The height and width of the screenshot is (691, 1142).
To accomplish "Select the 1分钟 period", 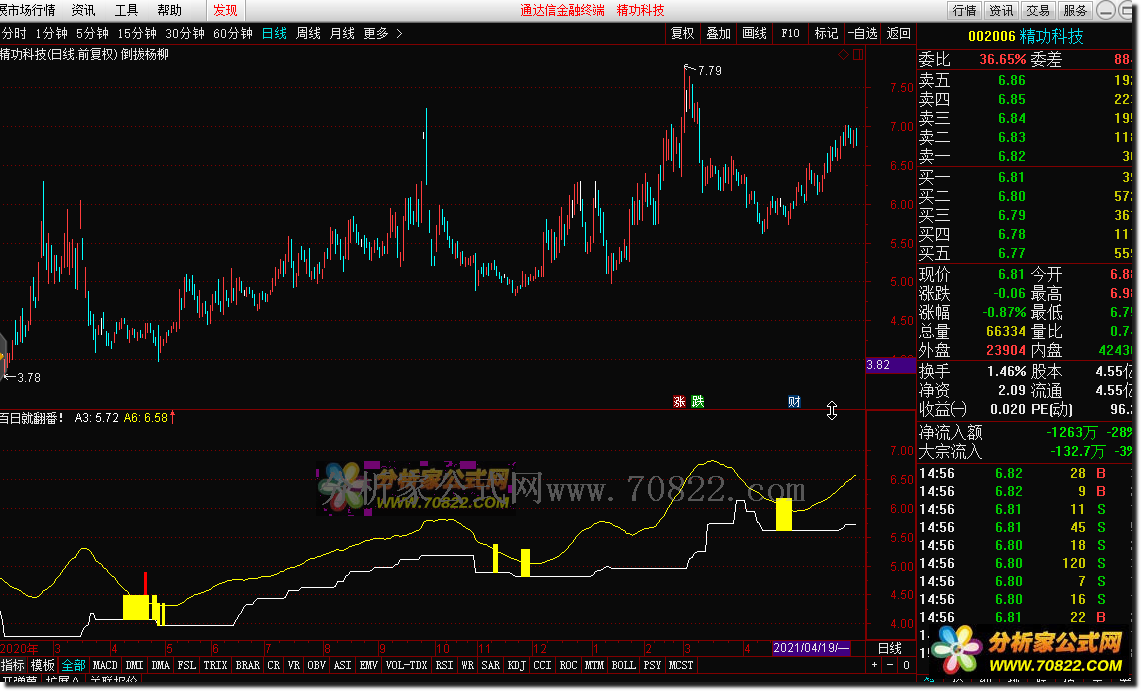I will point(51,33).
